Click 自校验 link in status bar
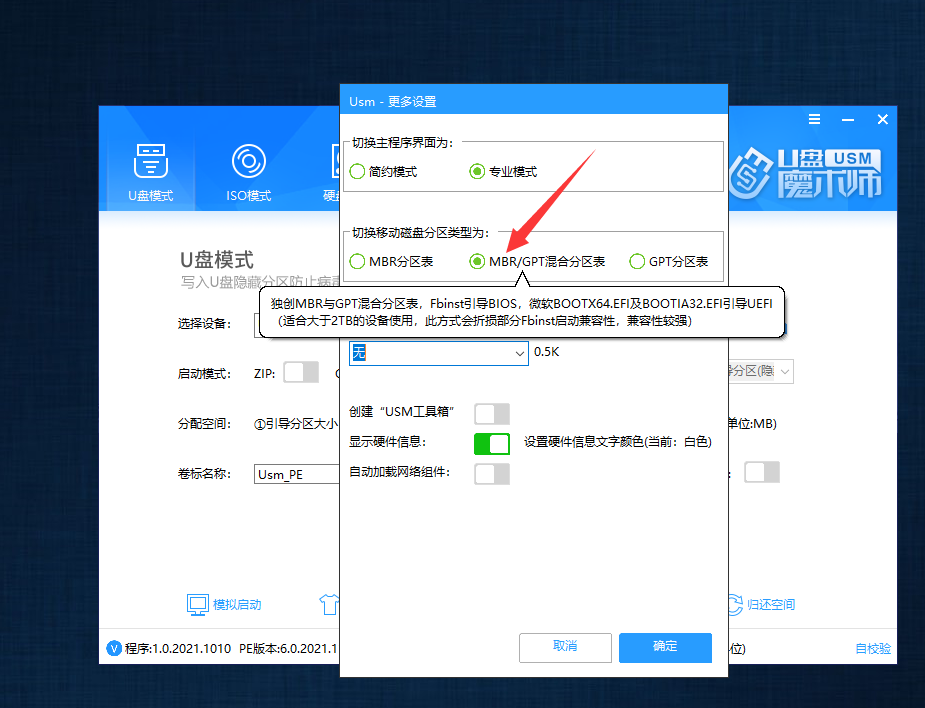The height and width of the screenshot is (708, 925). coord(873,649)
